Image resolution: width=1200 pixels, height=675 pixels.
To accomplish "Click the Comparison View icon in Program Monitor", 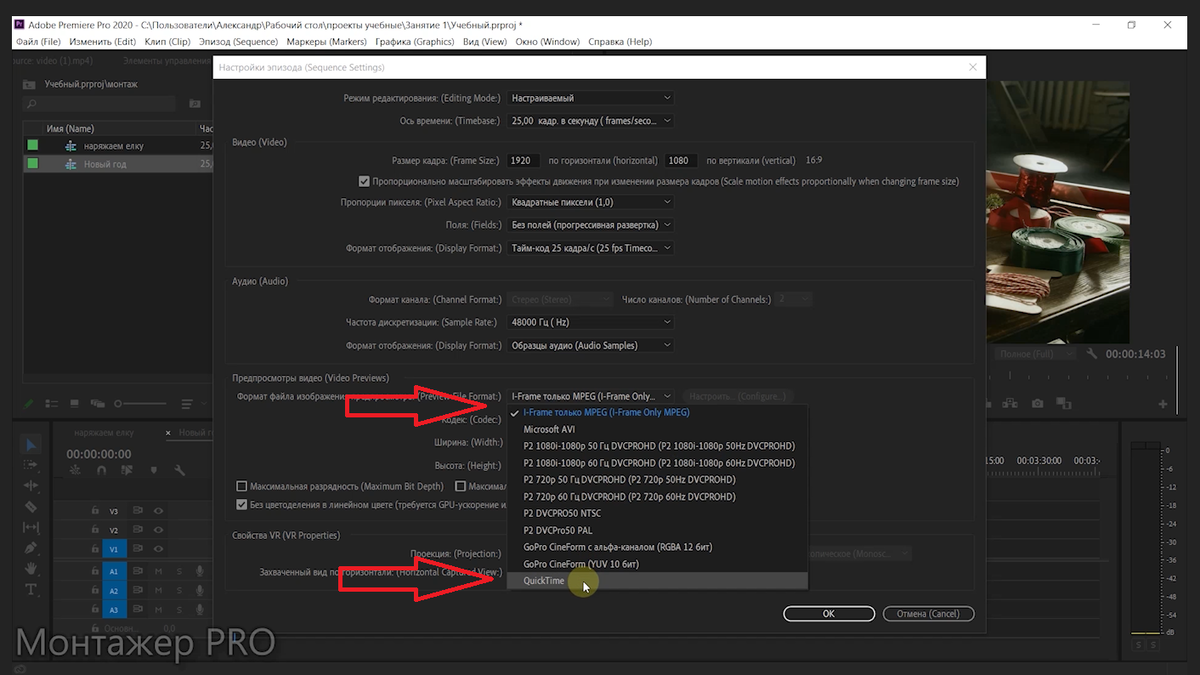I will (x=1065, y=404).
